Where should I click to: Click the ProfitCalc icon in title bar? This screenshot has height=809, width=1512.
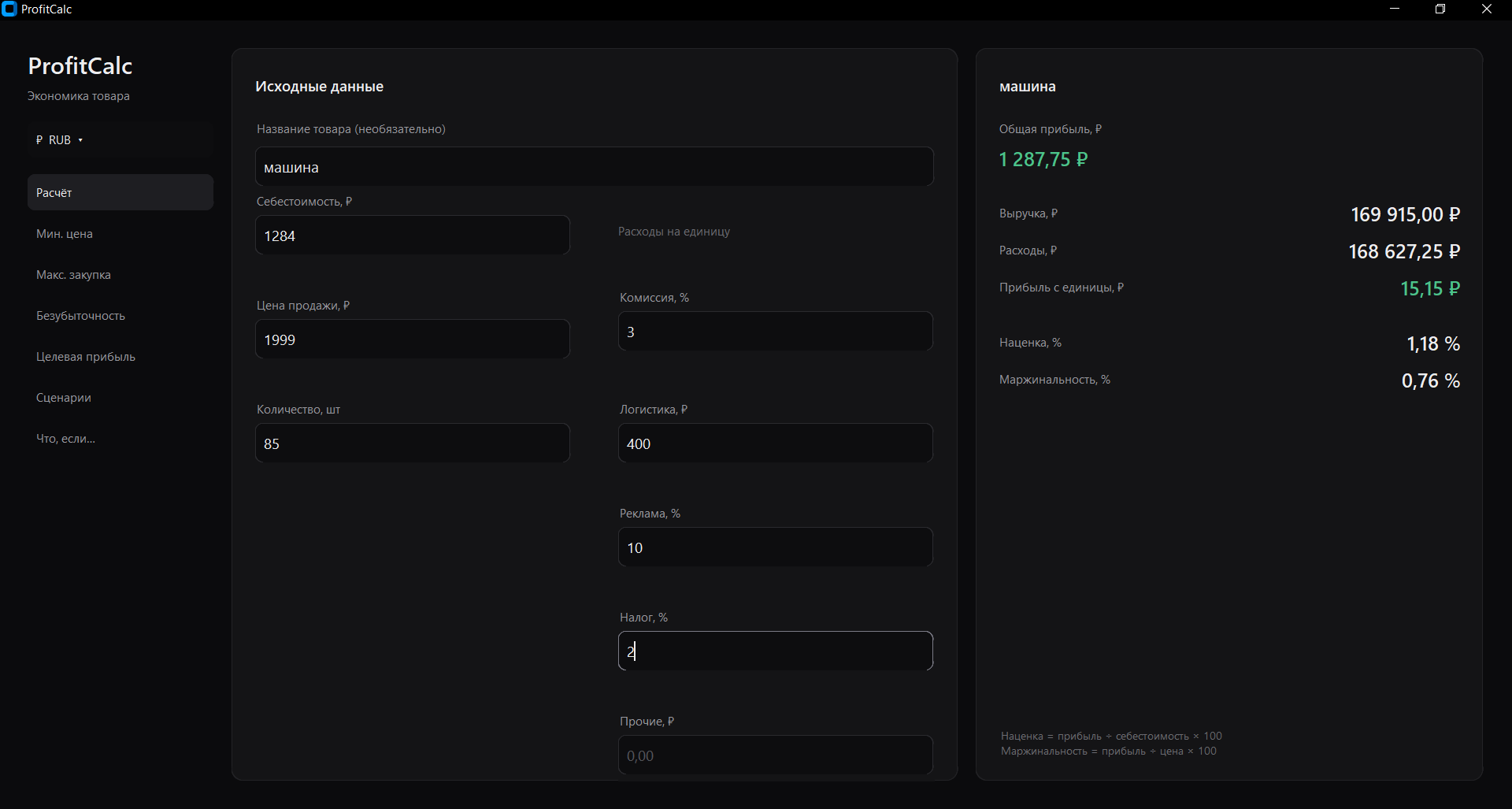pyautogui.click(x=9, y=9)
